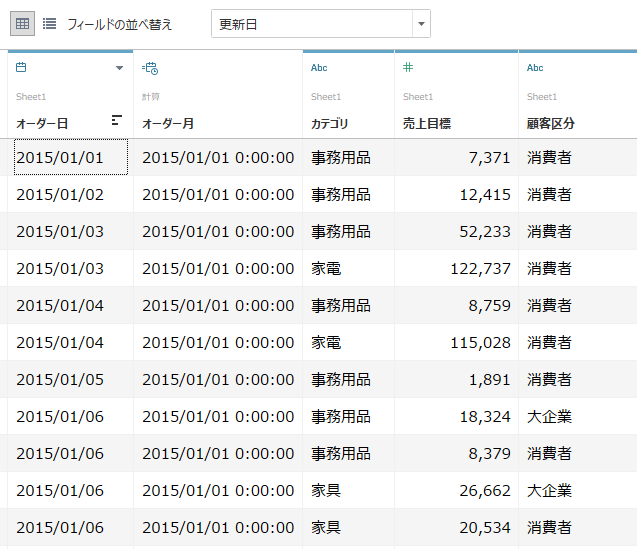Select the 売上目標 cell 20,534
This screenshot has height=549, width=637.
(456, 527)
